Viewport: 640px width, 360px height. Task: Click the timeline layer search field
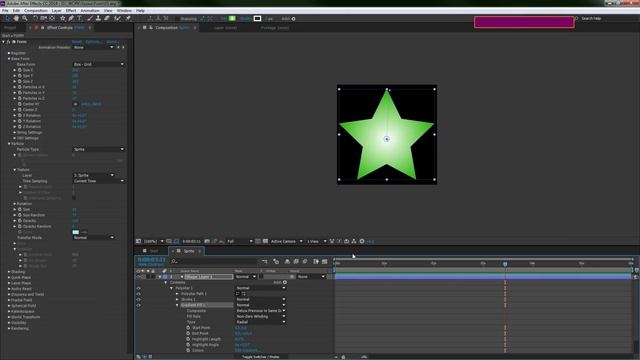(214, 261)
